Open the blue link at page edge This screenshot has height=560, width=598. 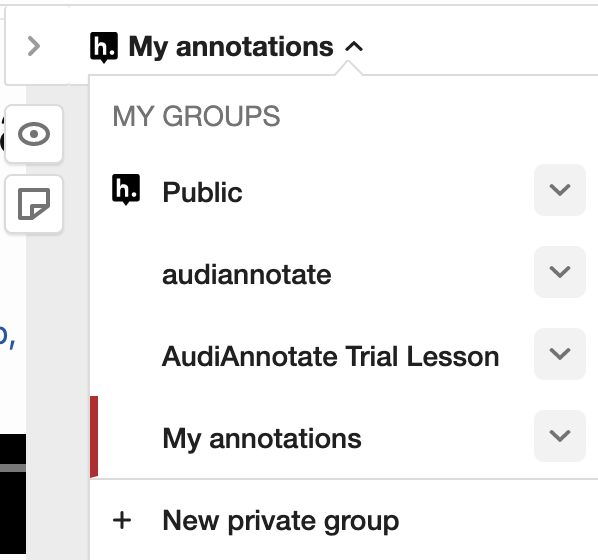(7, 337)
